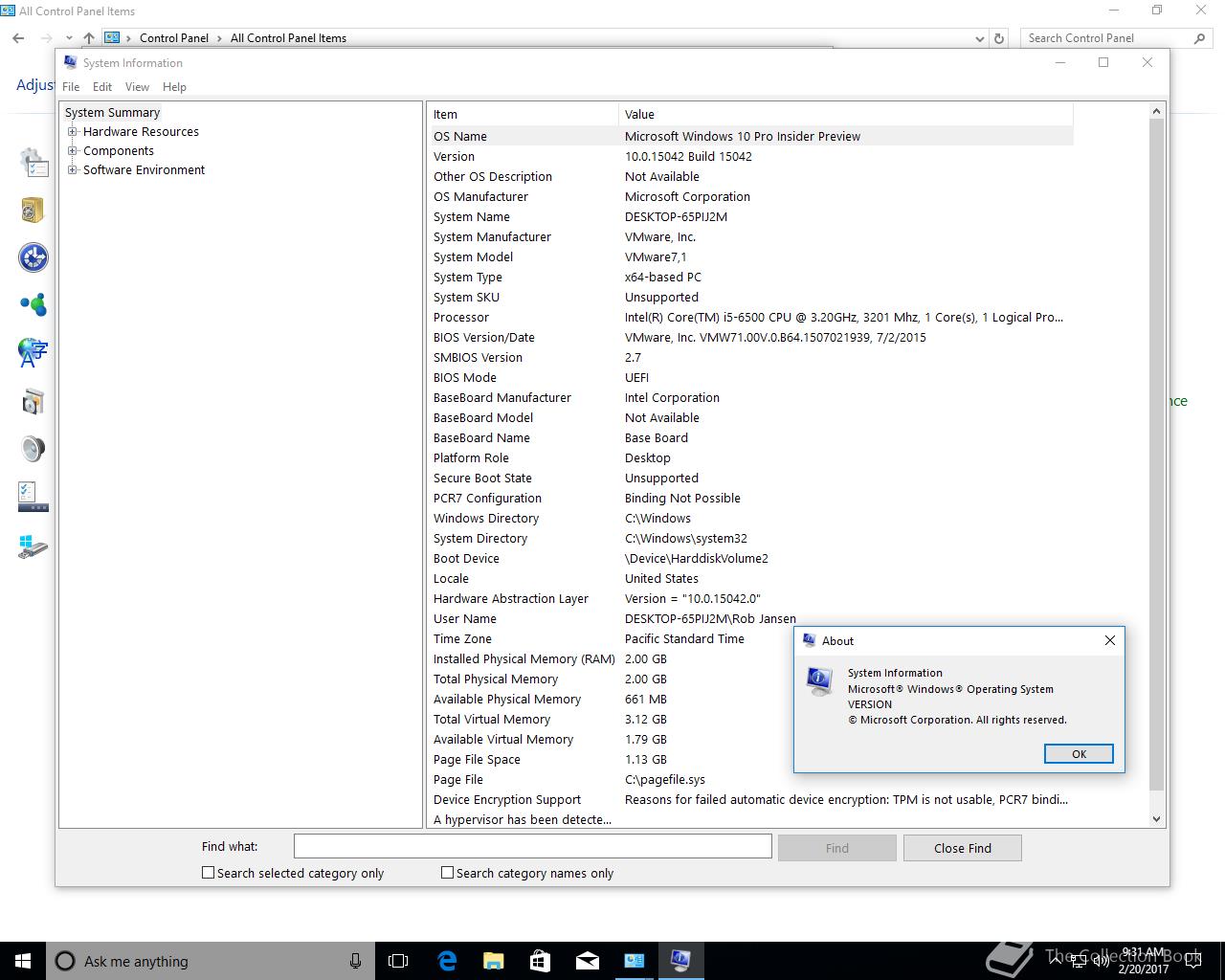Viewport: 1225px width, 980px height.
Task: Enable Search category names only
Action: [447, 873]
